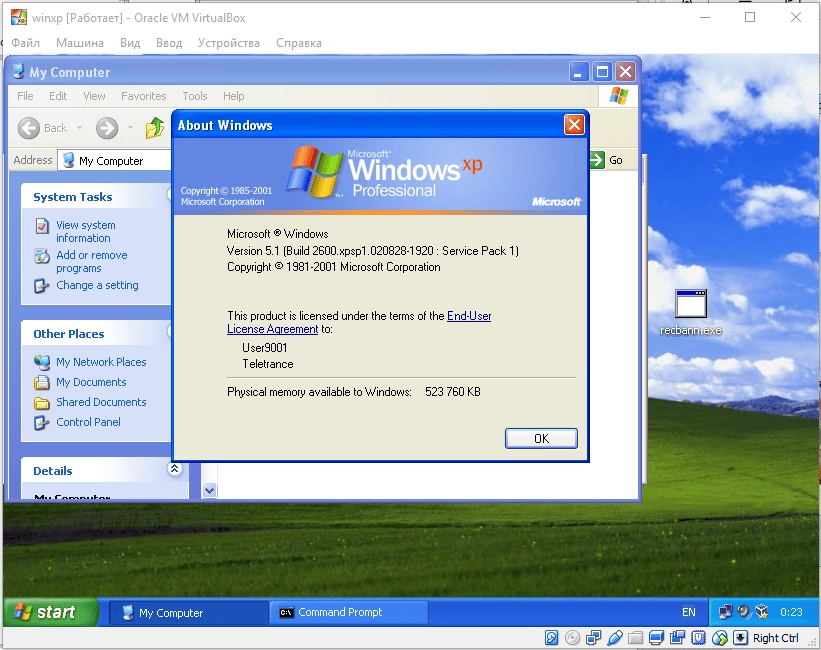Screen dimensions: 821x650
Task: Click the VirtualBox mouse integration status icon
Action: click(720, 637)
